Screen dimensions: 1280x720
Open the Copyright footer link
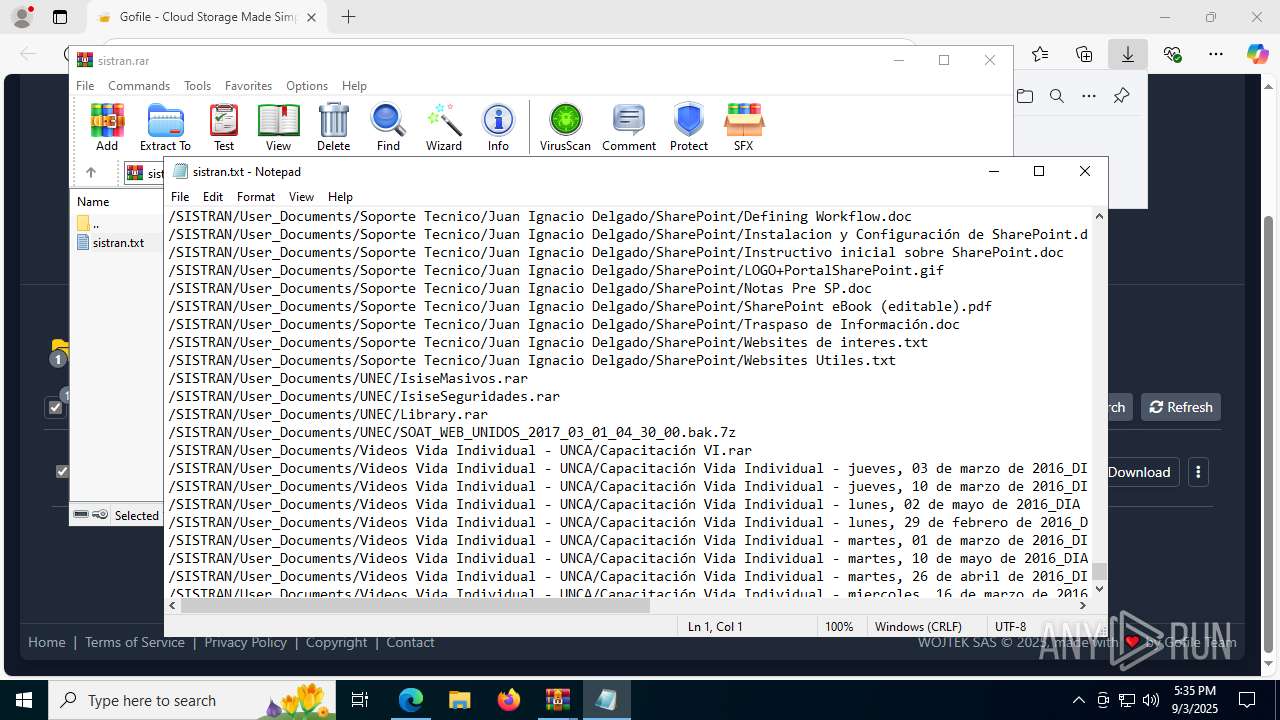pyautogui.click(x=337, y=642)
